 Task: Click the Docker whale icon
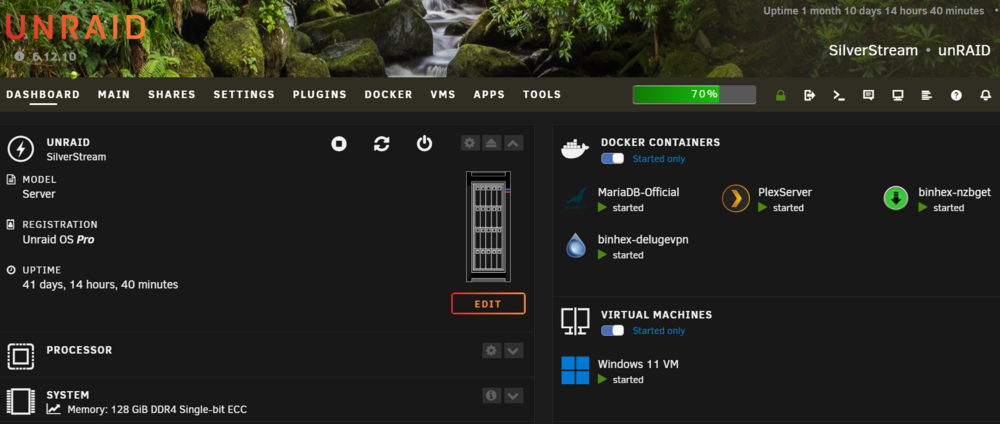tap(575, 149)
